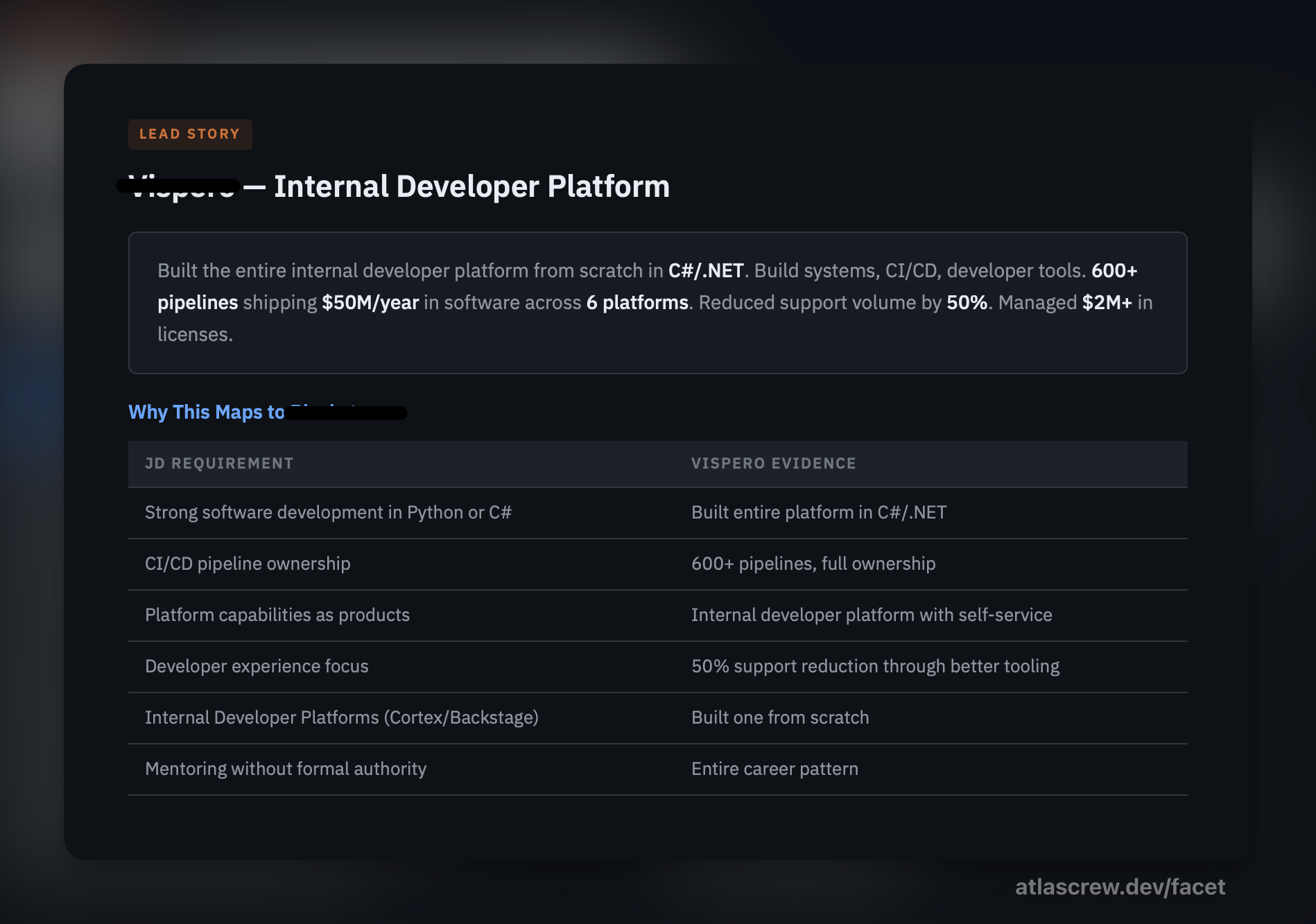Click Built entire platform in C#/.NET cell
Screen dimensions: 1316x924
click(818, 512)
